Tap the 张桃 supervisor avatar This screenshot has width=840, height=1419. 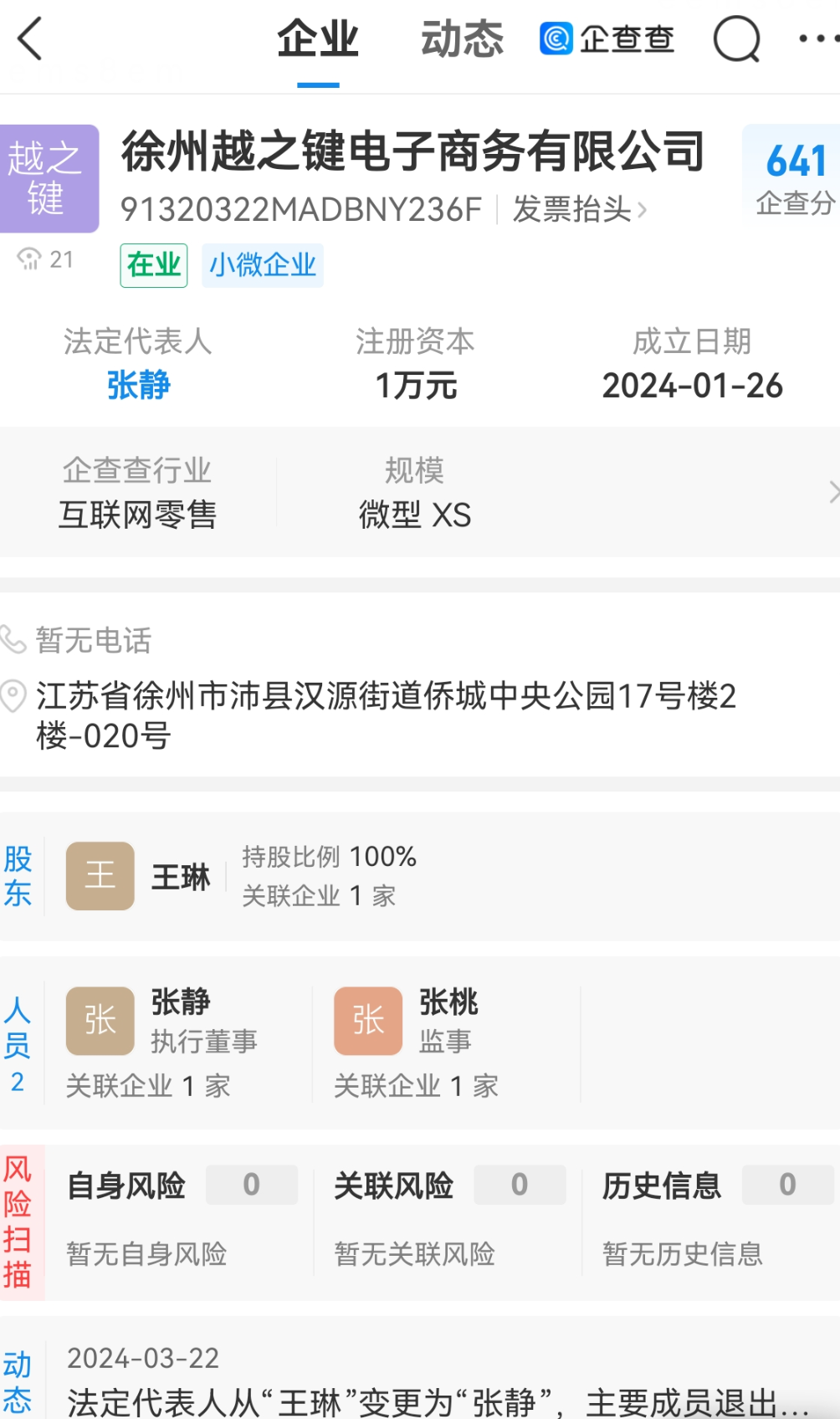(367, 1020)
